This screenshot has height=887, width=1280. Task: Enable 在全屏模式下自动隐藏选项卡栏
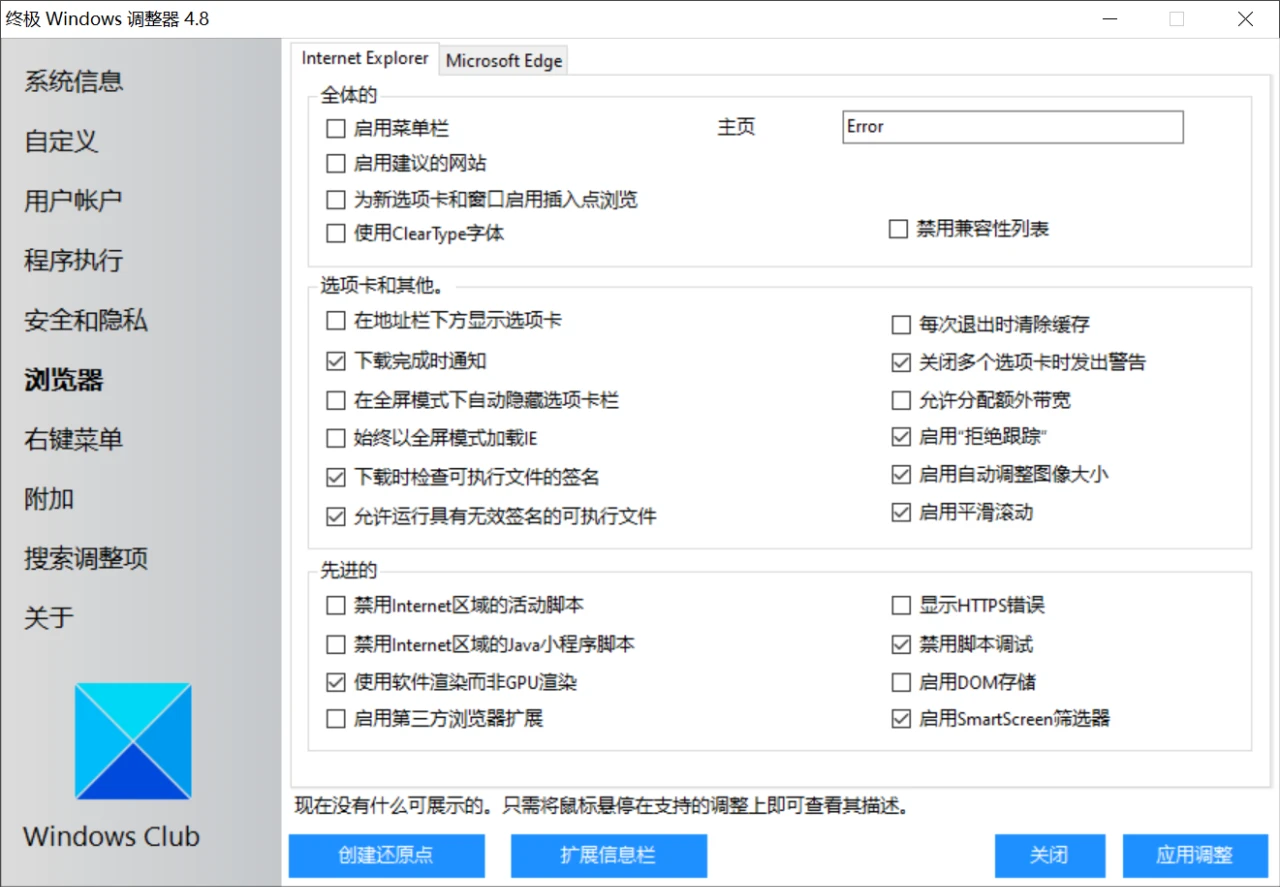(336, 400)
